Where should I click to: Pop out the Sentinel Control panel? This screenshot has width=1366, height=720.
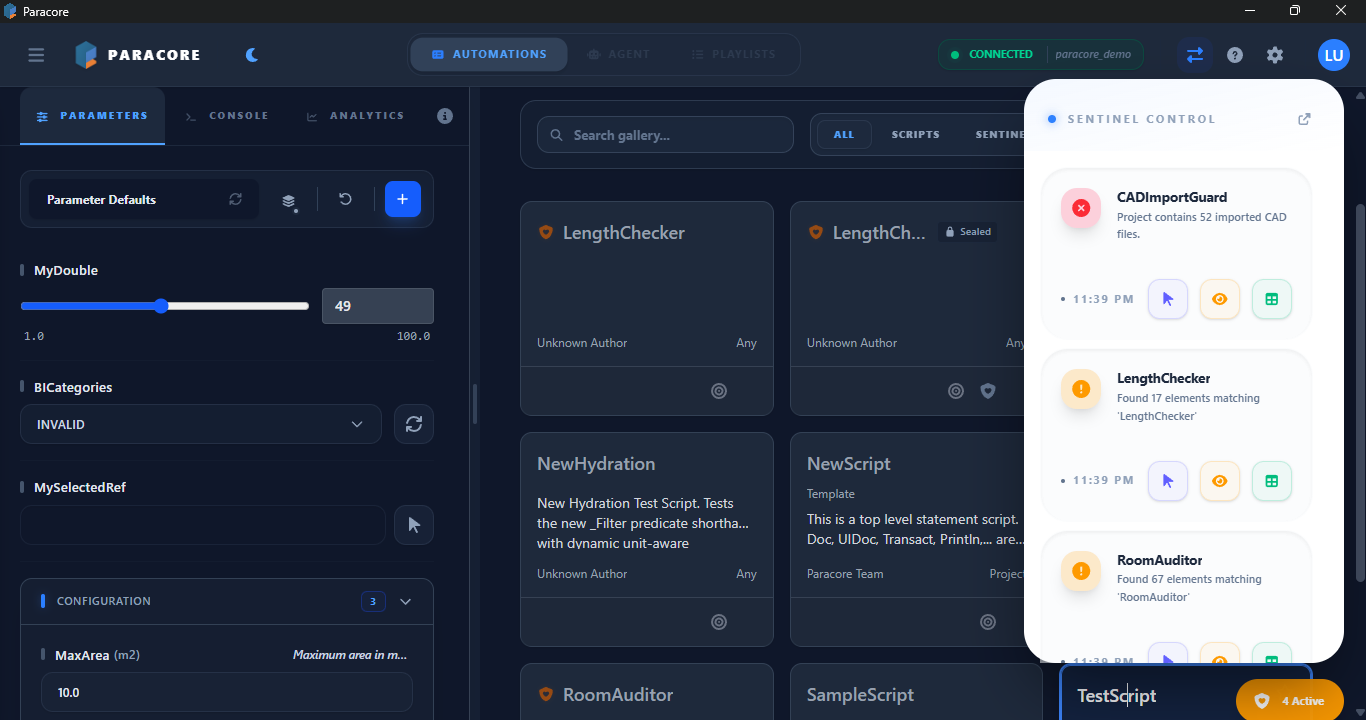pos(1304,119)
